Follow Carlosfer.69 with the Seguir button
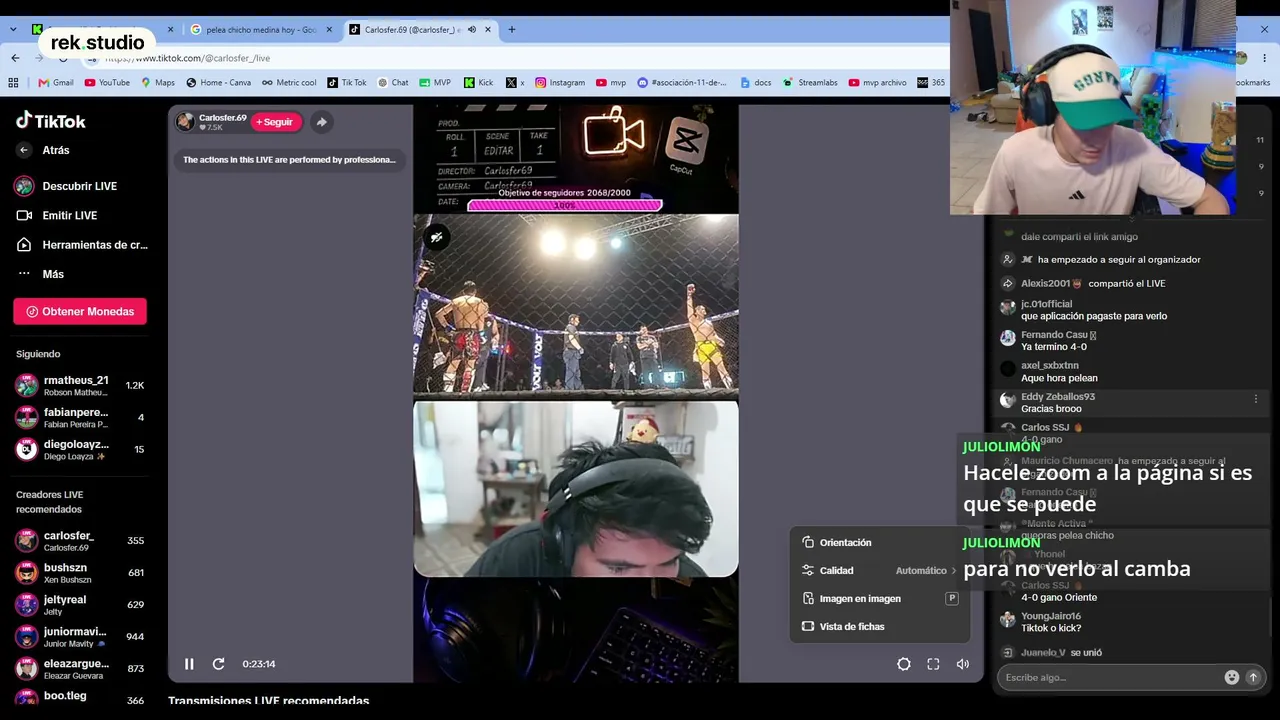Image resolution: width=1280 pixels, height=720 pixels. click(276, 122)
